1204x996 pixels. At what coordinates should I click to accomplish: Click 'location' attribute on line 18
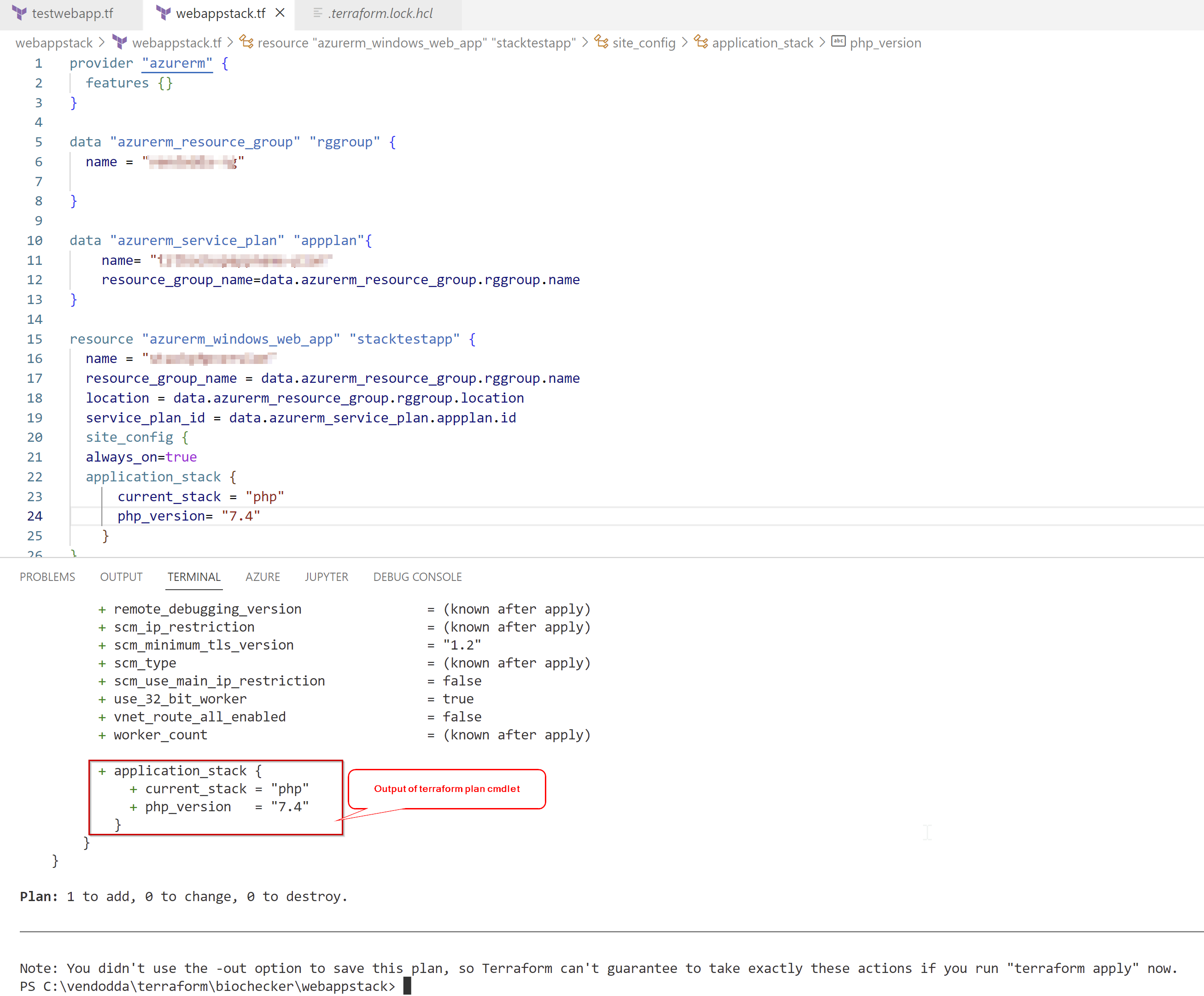[117, 398]
